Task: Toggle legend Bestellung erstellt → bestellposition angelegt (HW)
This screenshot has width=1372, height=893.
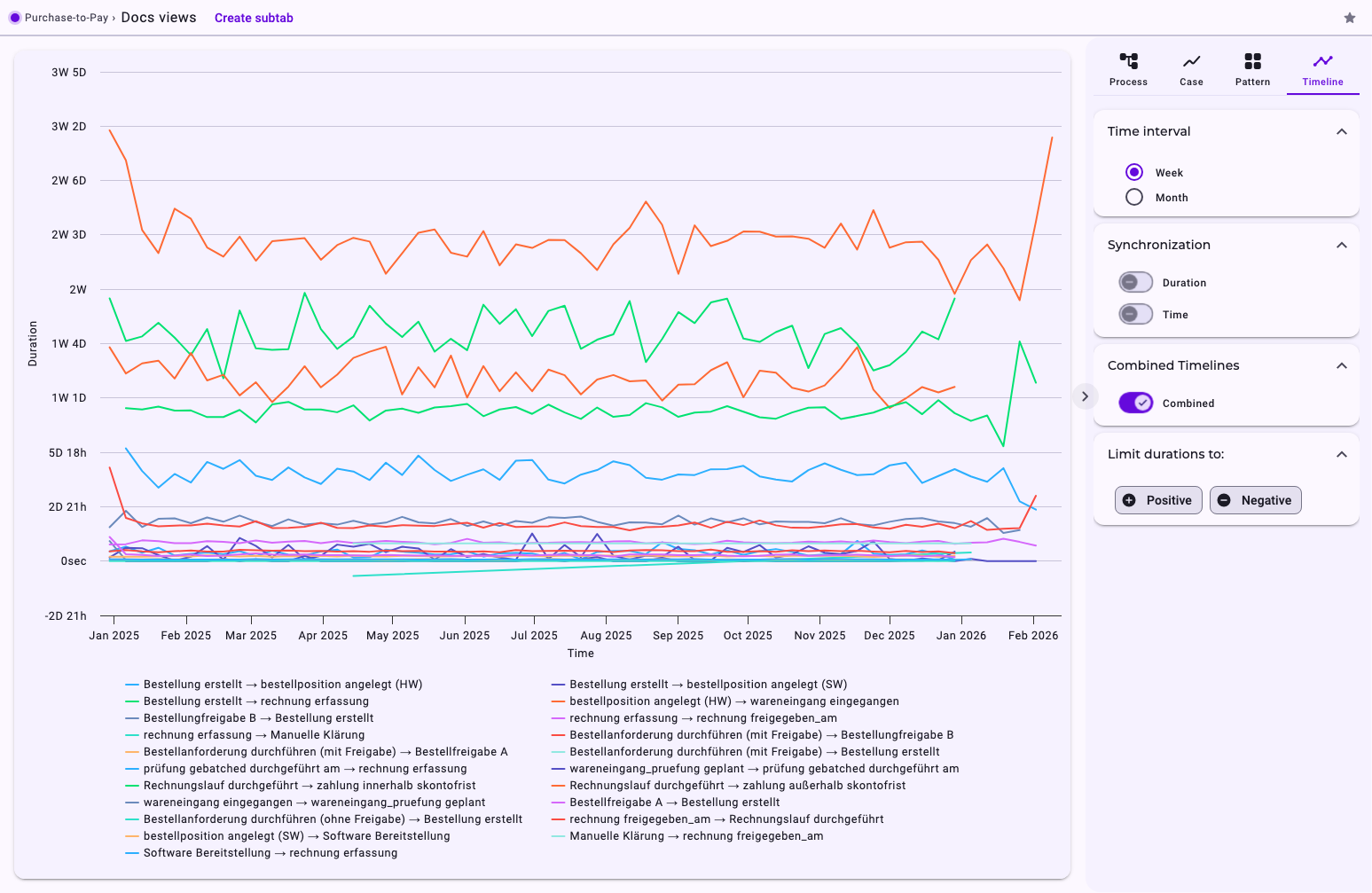Action: click(274, 685)
